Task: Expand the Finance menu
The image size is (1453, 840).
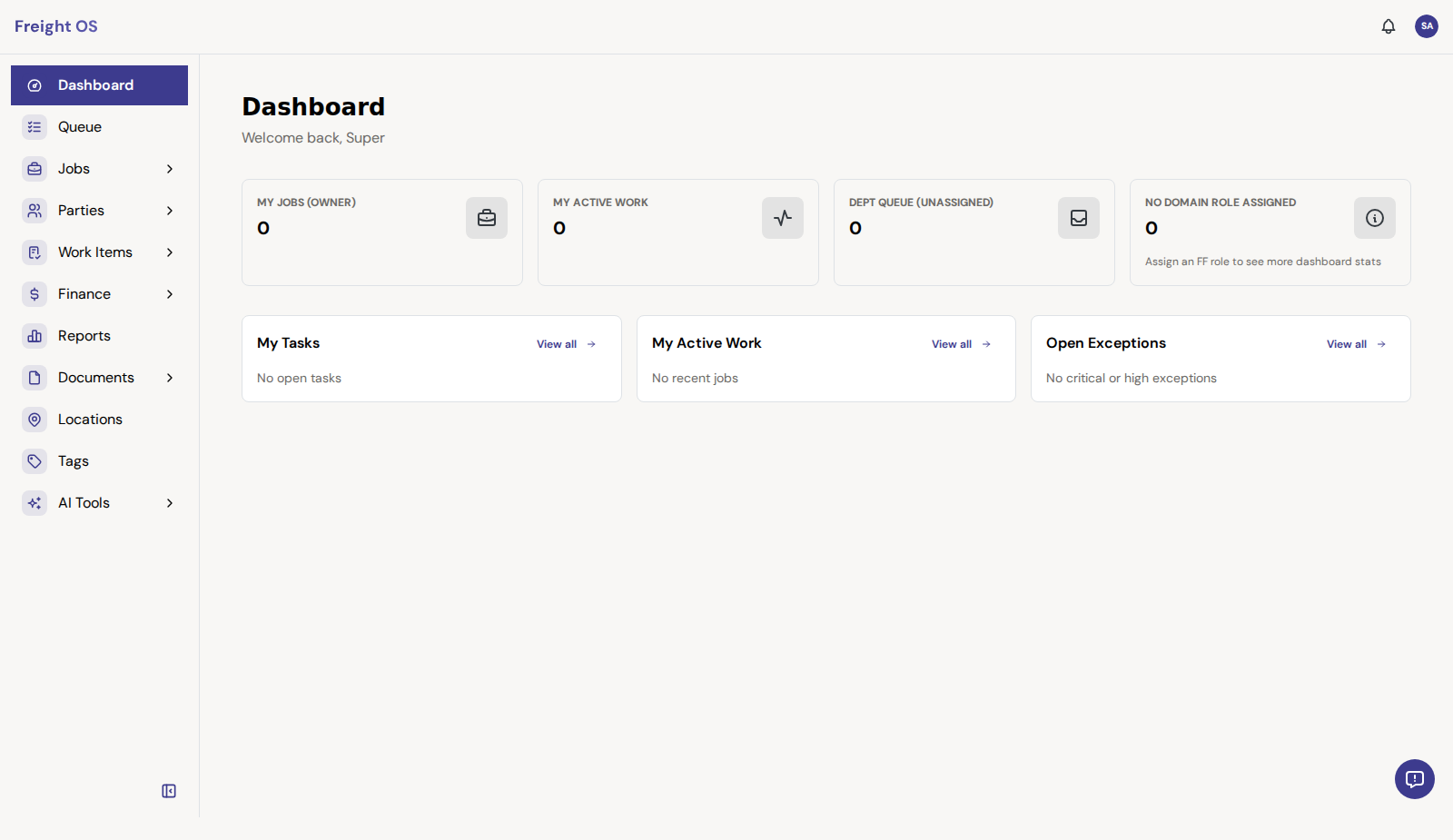Action: (169, 293)
